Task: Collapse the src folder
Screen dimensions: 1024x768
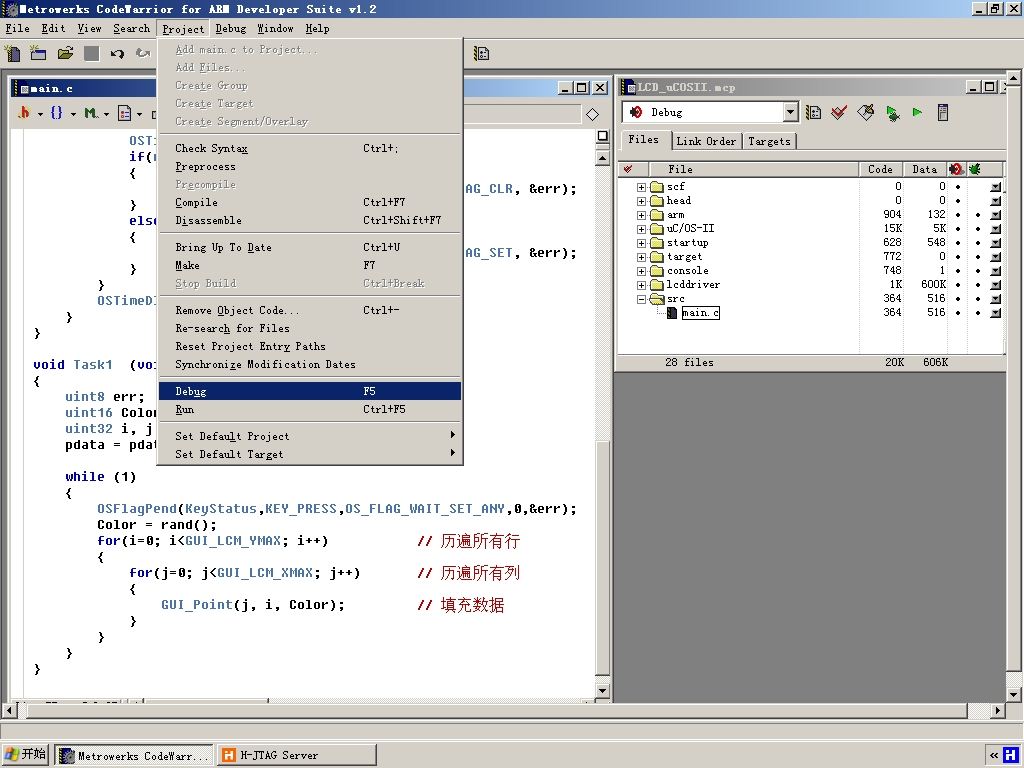Action: (x=641, y=299)
